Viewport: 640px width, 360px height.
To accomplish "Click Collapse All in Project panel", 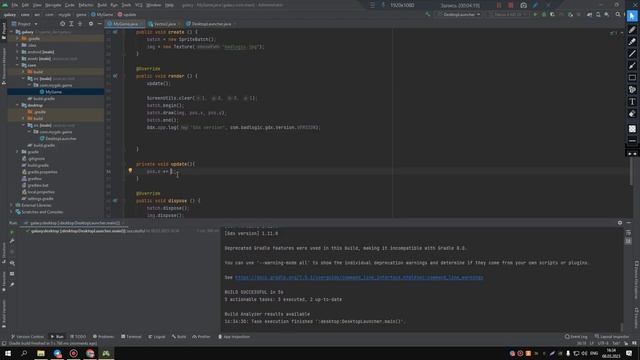I will pyautogui.click(x=80, y=24).
